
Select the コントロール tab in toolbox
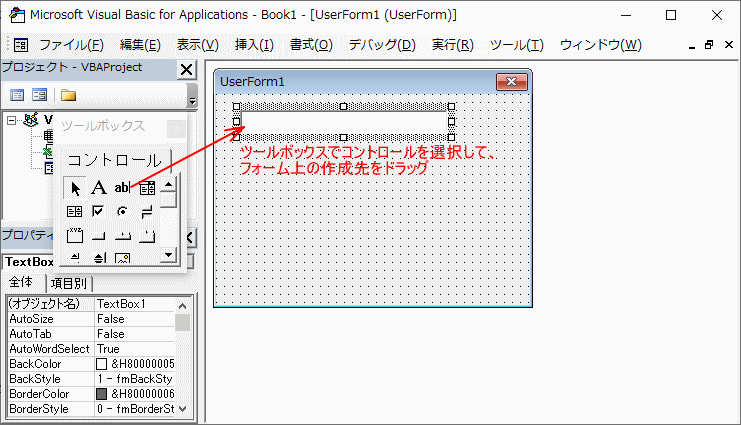coord(114,161)
